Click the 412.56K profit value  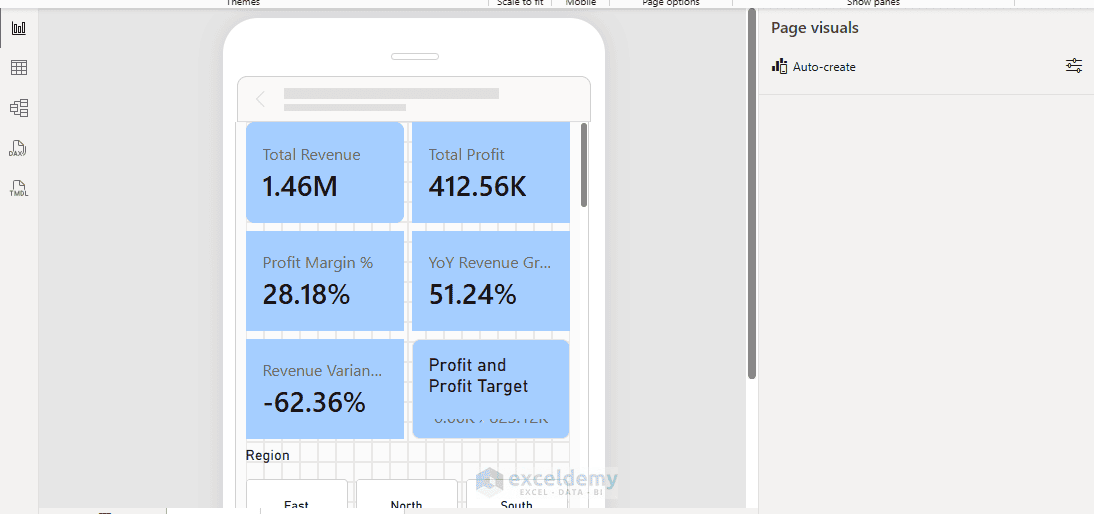coord(477,186)
